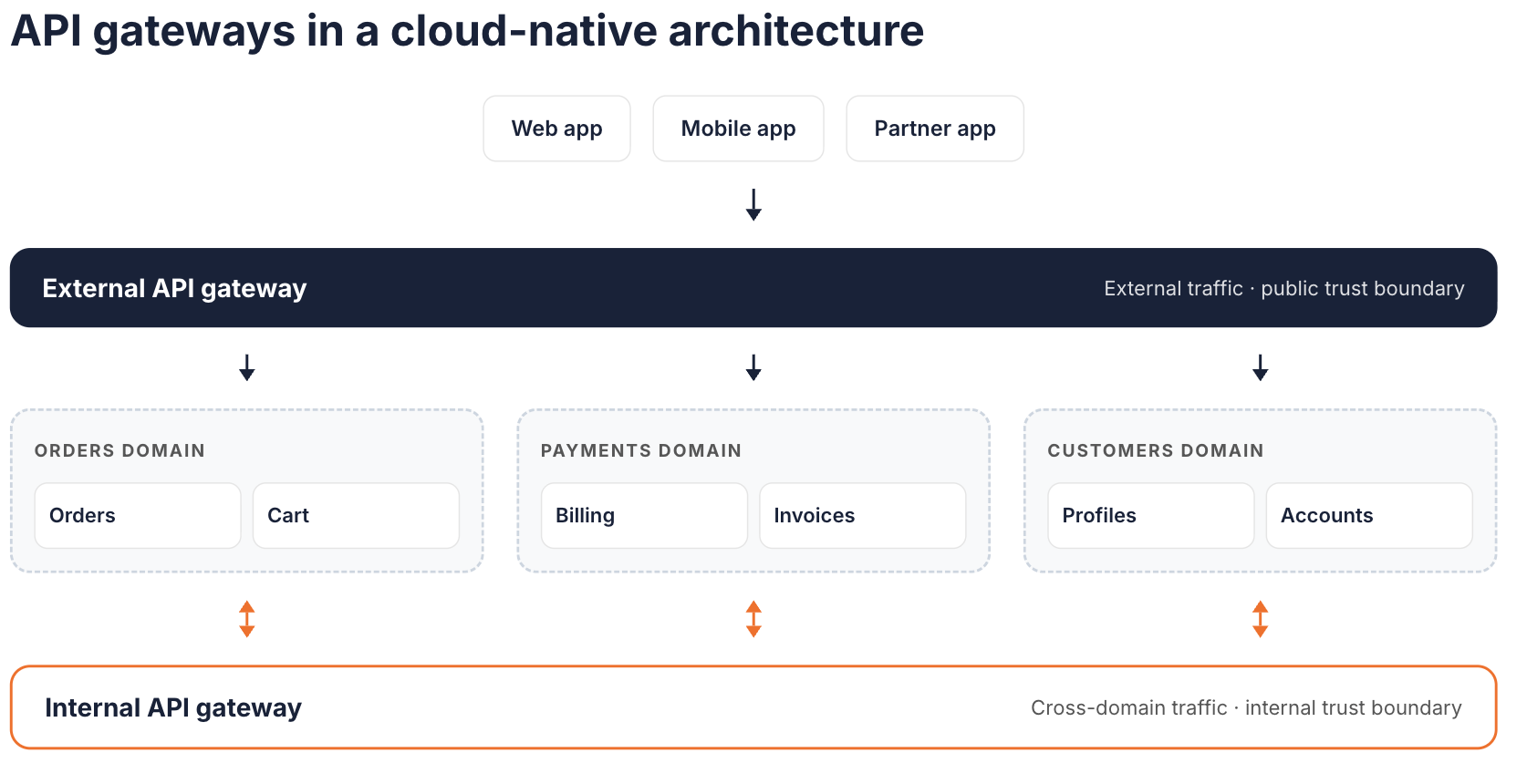
Task: Choose the Partner app box
Action: click(935, 129)
